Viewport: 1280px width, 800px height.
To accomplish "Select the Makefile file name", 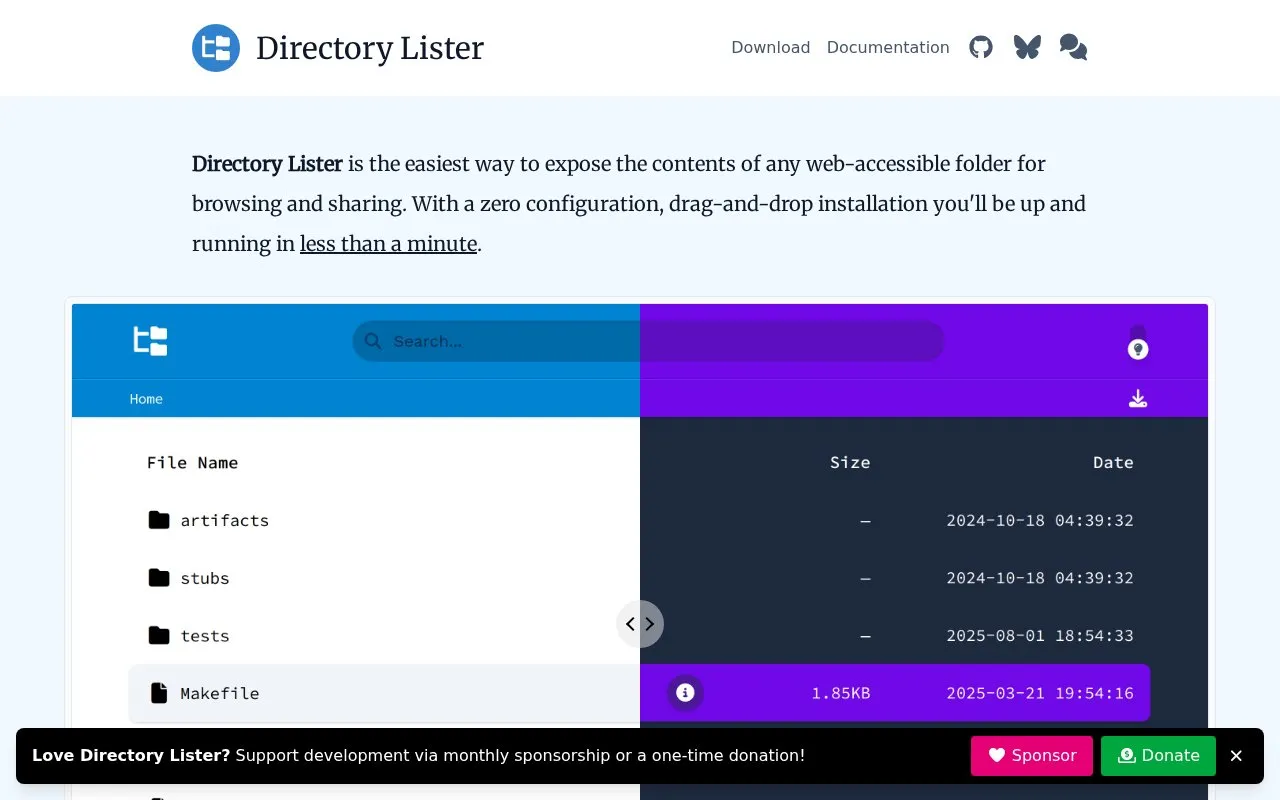I will point(220,693).
